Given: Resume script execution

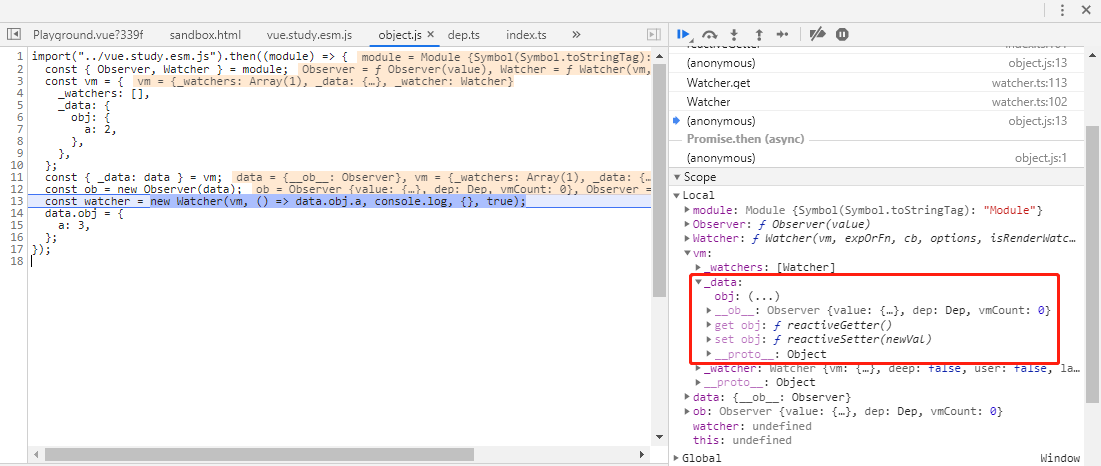Looking at the screenshot, I should [x=684, y=34].
